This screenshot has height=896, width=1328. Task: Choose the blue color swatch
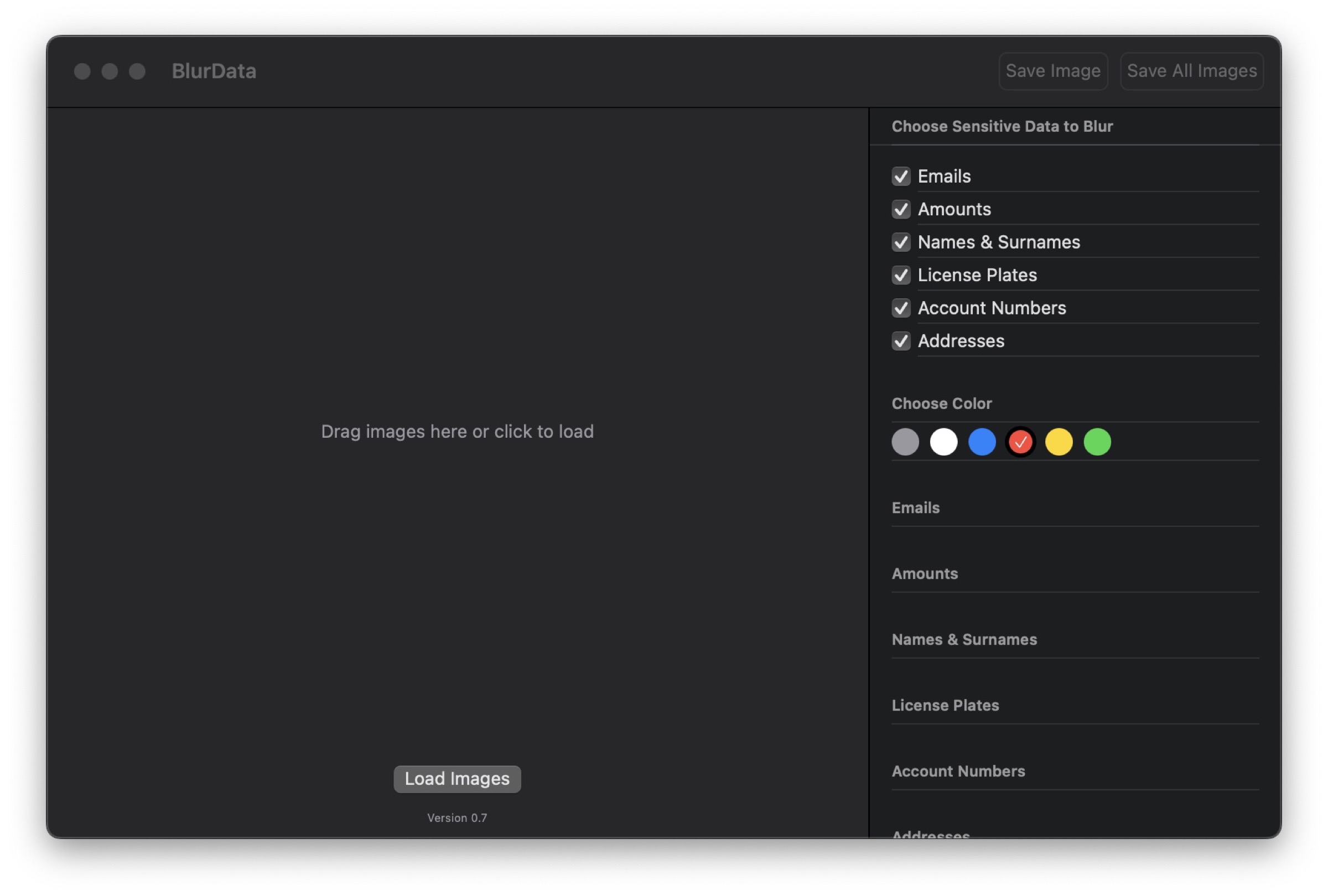tap(982, 442)
